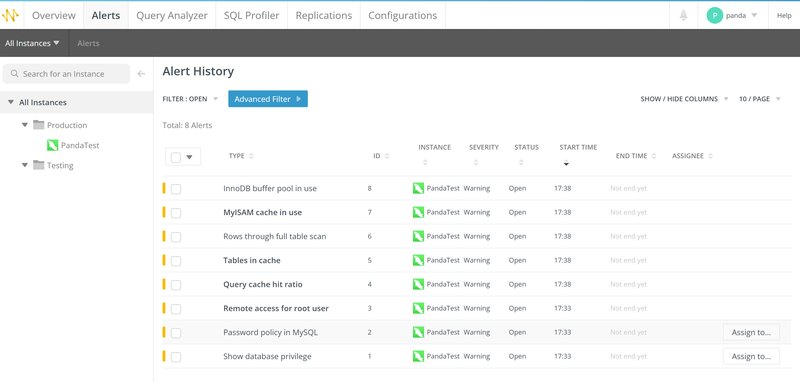The image size is (800, 382).
Task: Sort by the END TIME column sort icon
Action: pos(654,156)
